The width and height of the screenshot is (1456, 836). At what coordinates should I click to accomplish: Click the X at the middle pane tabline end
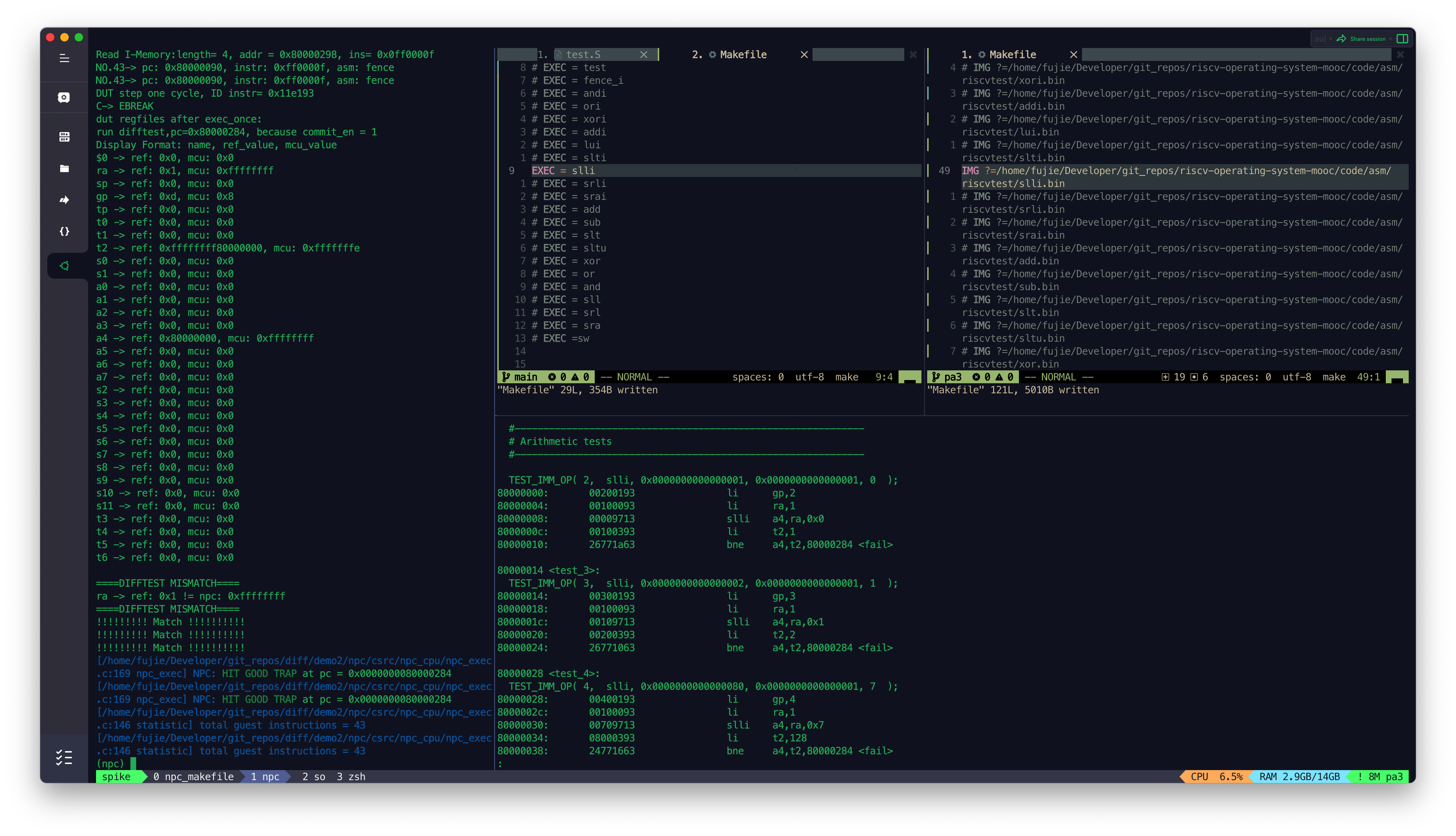tap(913, 54)
